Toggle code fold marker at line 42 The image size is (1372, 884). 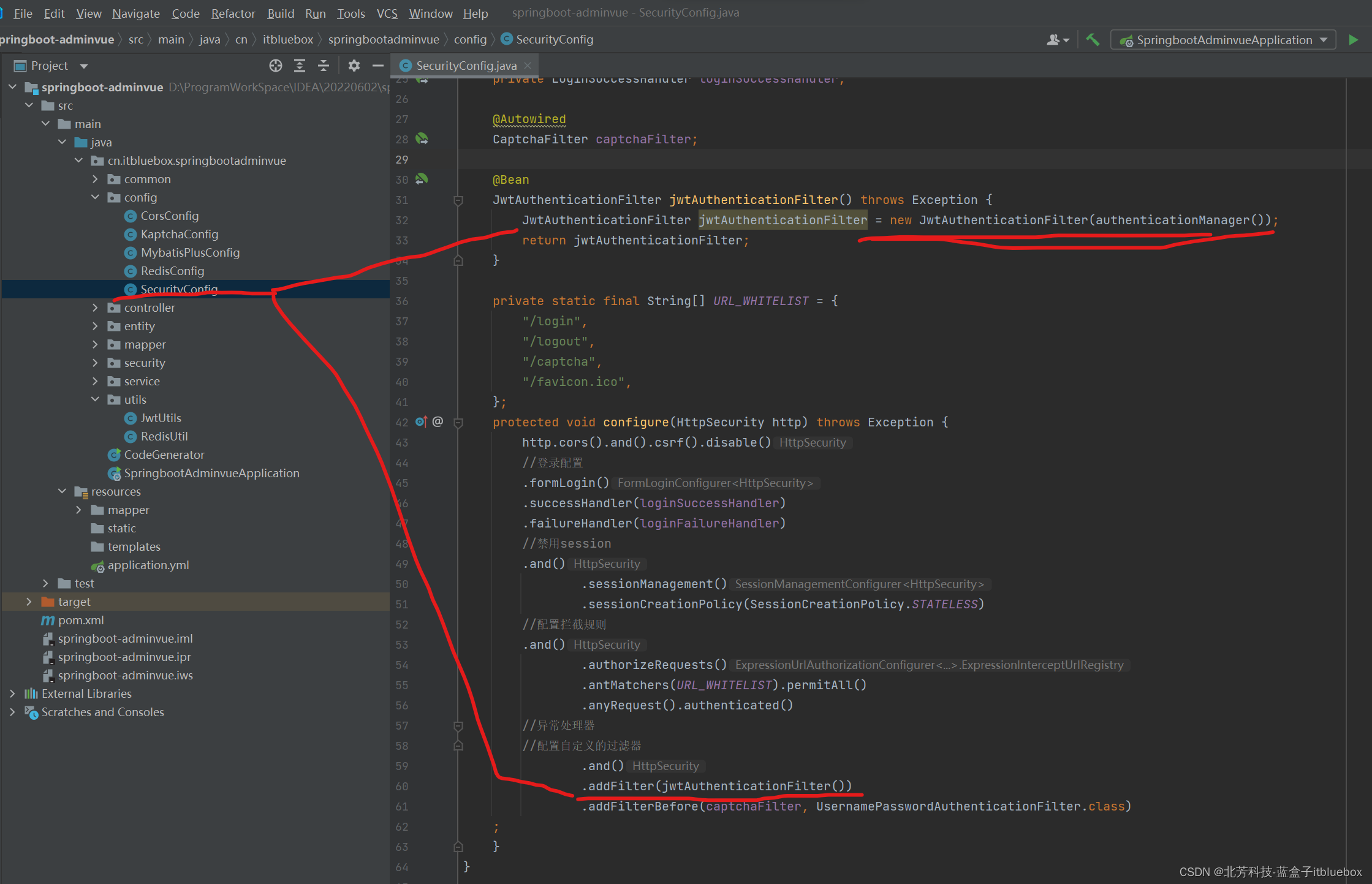(x=458, y=422)
